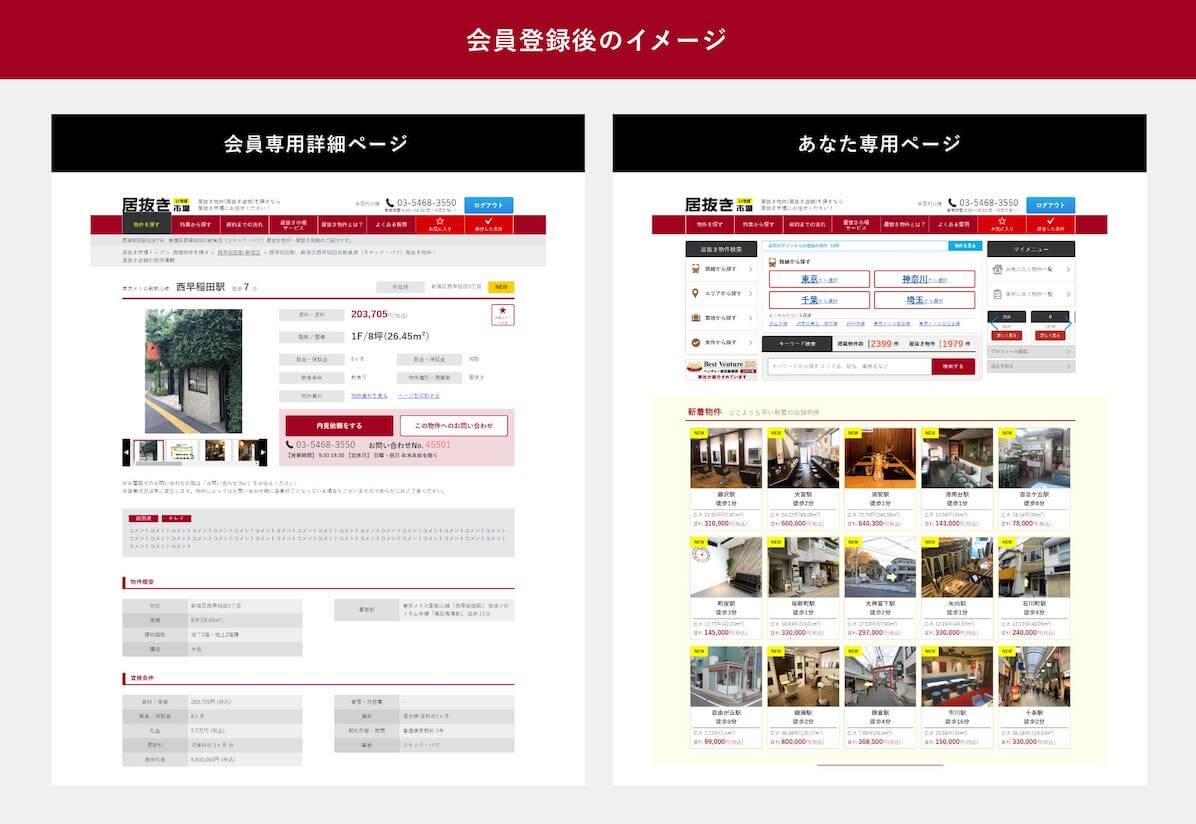Viewport: 1196px width, 824px height.
Task: Click the house icon in My Menu
Action: coord(997,269)
